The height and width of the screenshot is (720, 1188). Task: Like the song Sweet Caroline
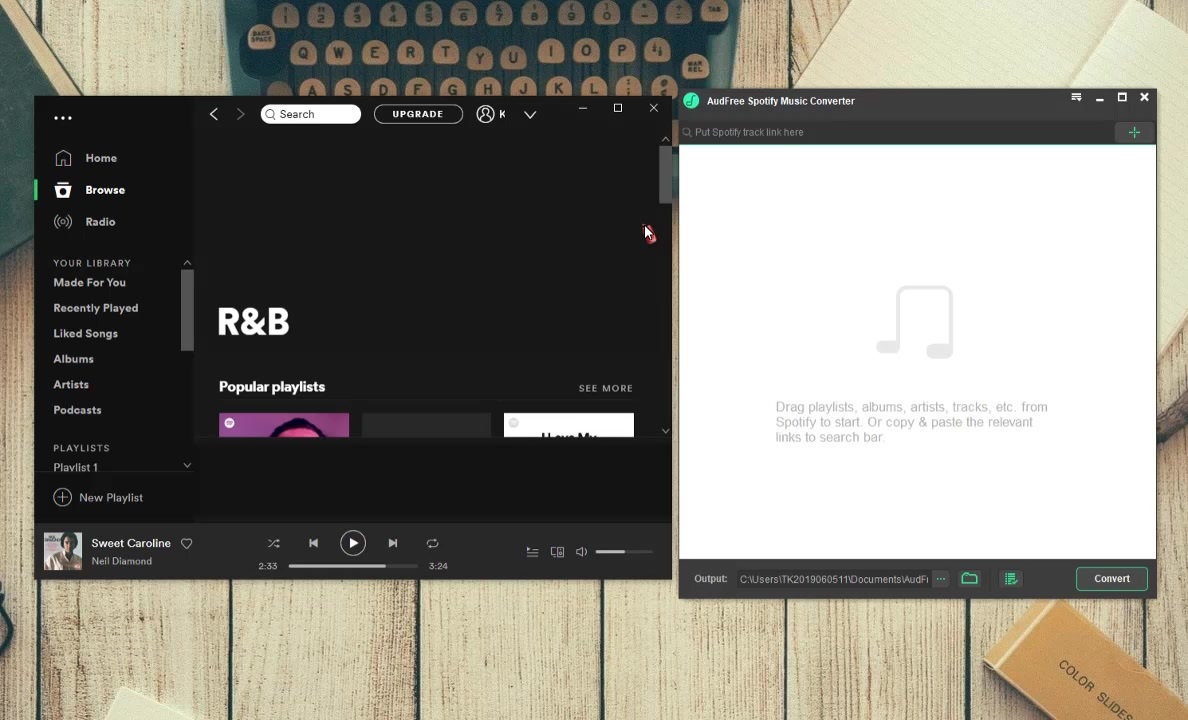(x=186, y=543)
